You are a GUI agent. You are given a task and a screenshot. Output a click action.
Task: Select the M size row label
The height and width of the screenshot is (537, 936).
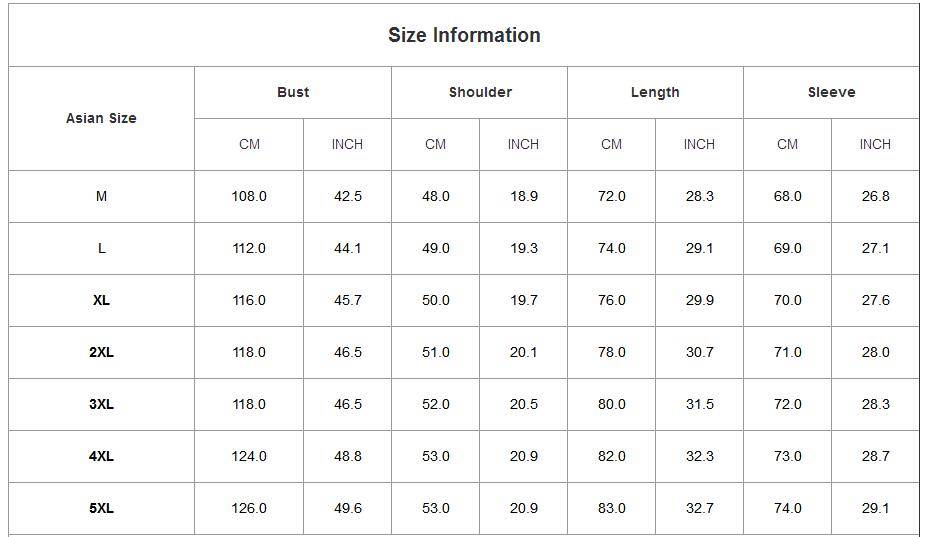(x=101, y=196)
